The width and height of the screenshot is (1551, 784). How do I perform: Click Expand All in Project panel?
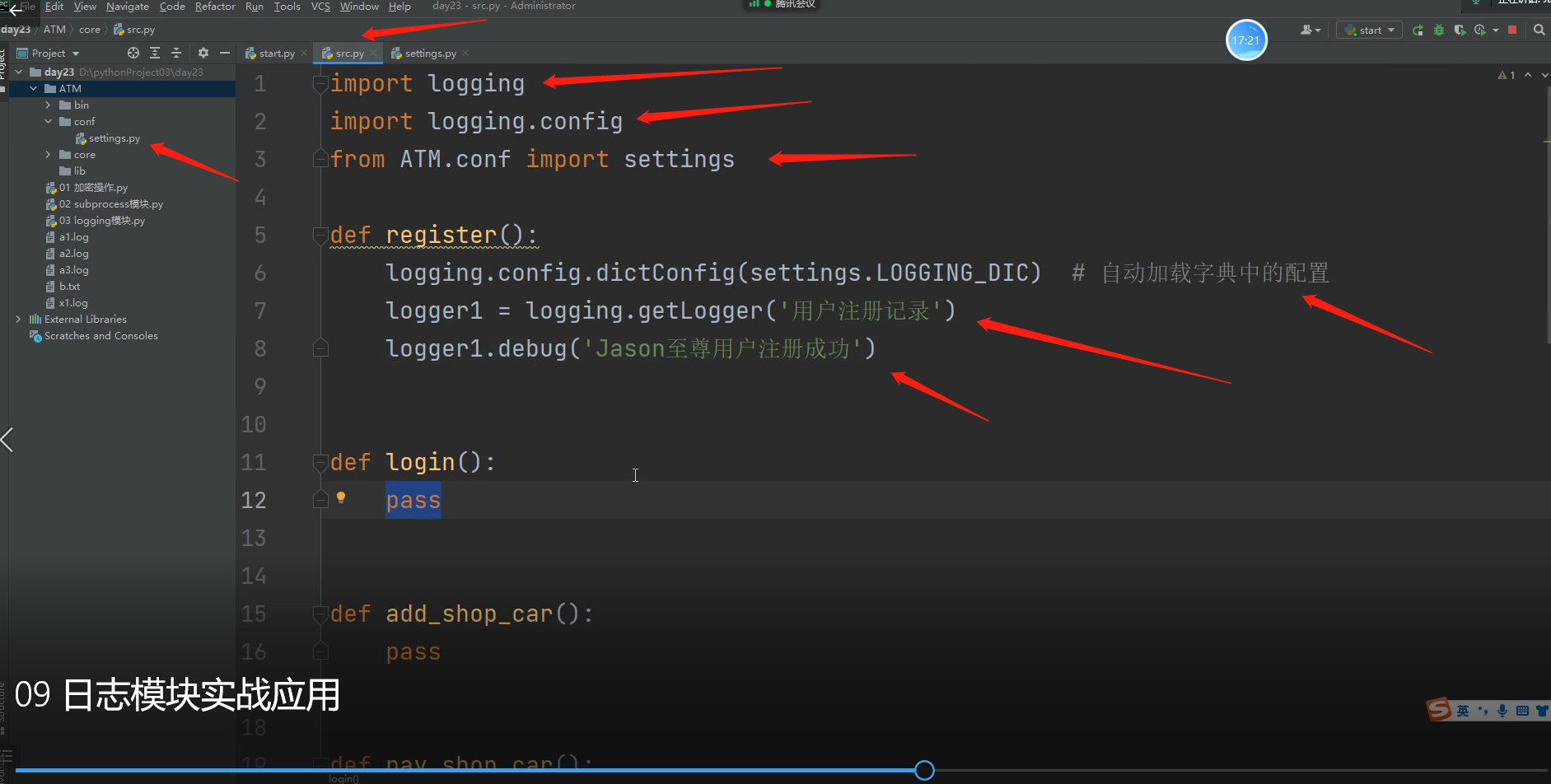pyautogui.click(x=155, y=53)
